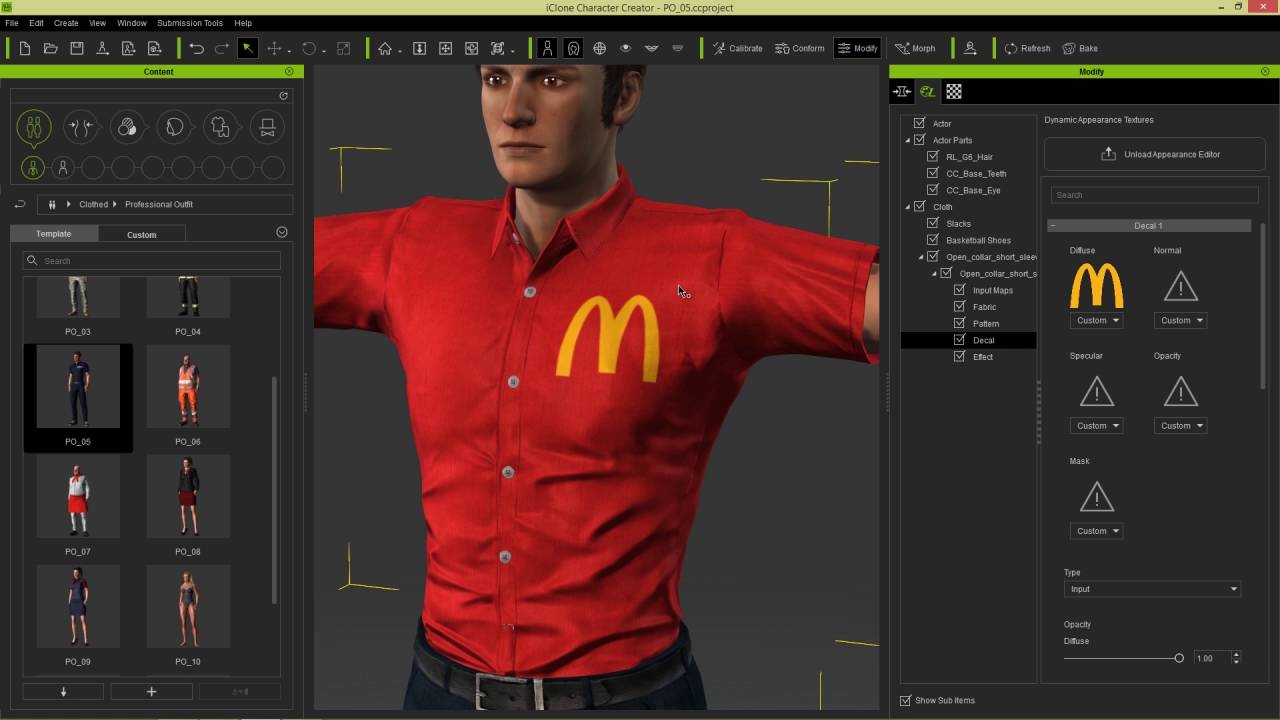Toggle the Pattern checkbox
1280x720 pixels.
point(960,323)
